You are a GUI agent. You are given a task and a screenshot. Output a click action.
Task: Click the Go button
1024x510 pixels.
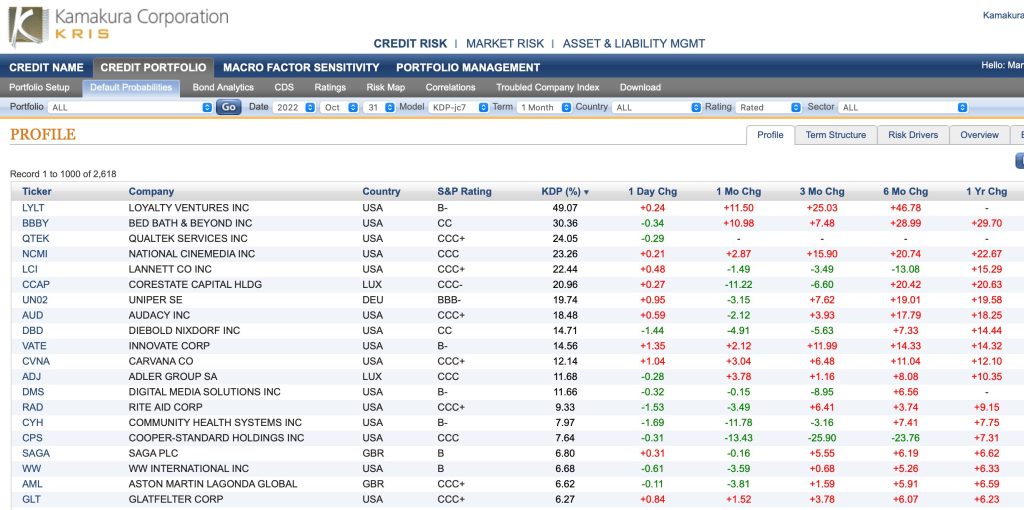(229, 107)
